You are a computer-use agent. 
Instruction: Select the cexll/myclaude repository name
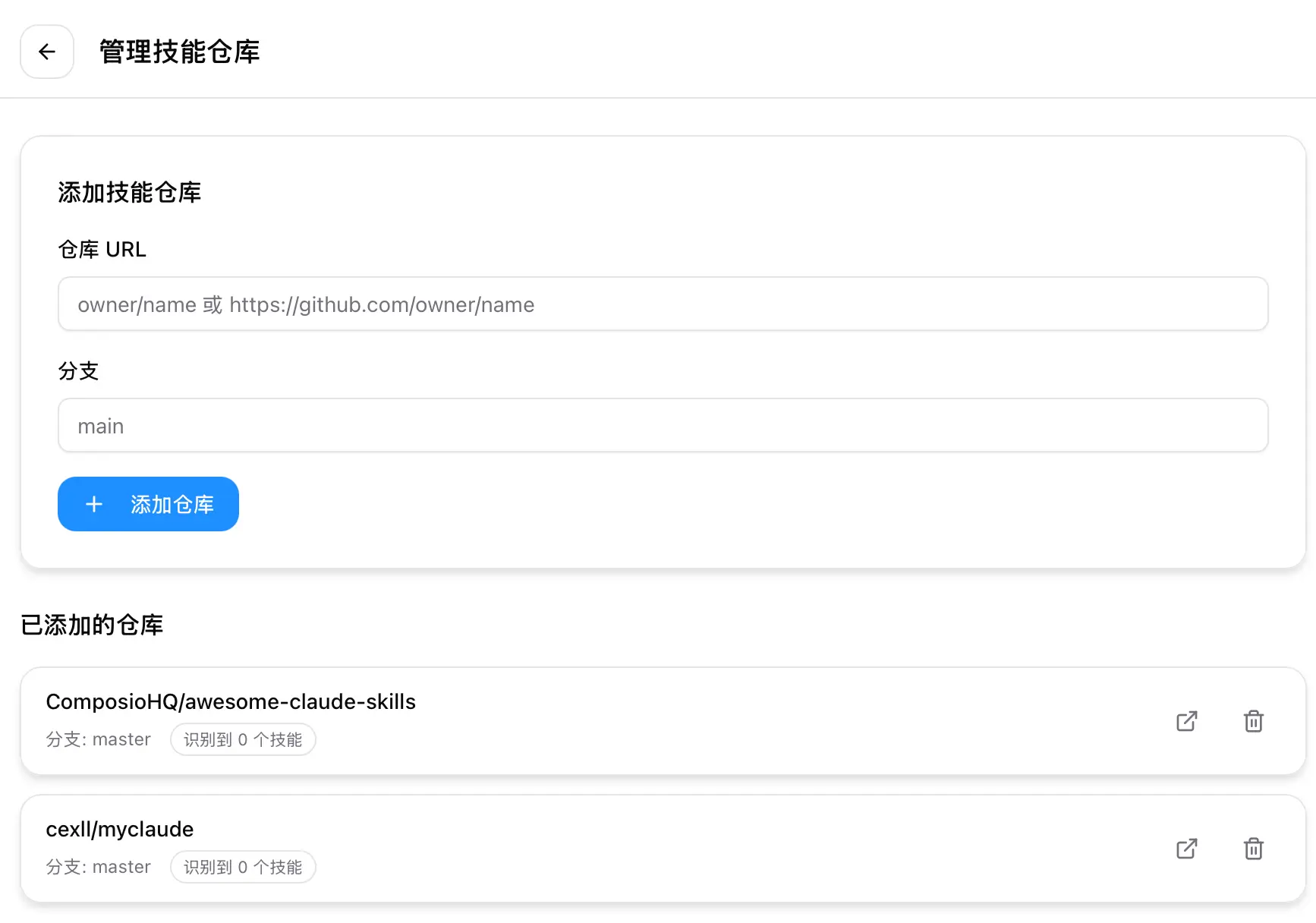click(120, 829)
